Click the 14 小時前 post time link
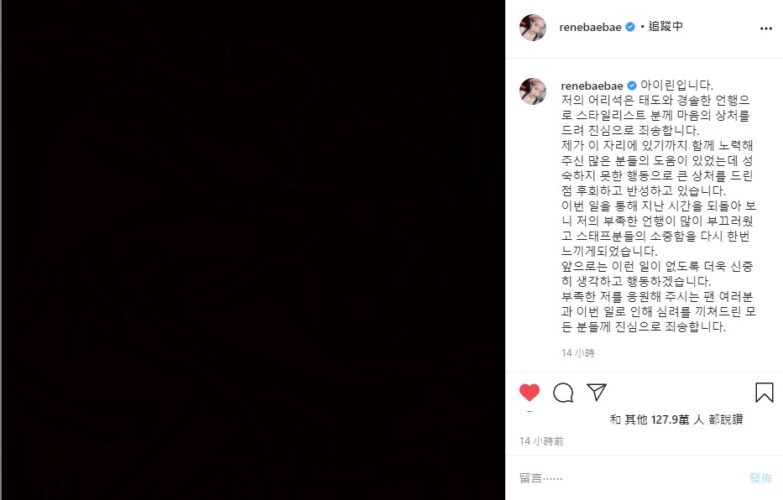Viewport: 783px width, 500px height. pyautogui.click(x=541, y=441)
